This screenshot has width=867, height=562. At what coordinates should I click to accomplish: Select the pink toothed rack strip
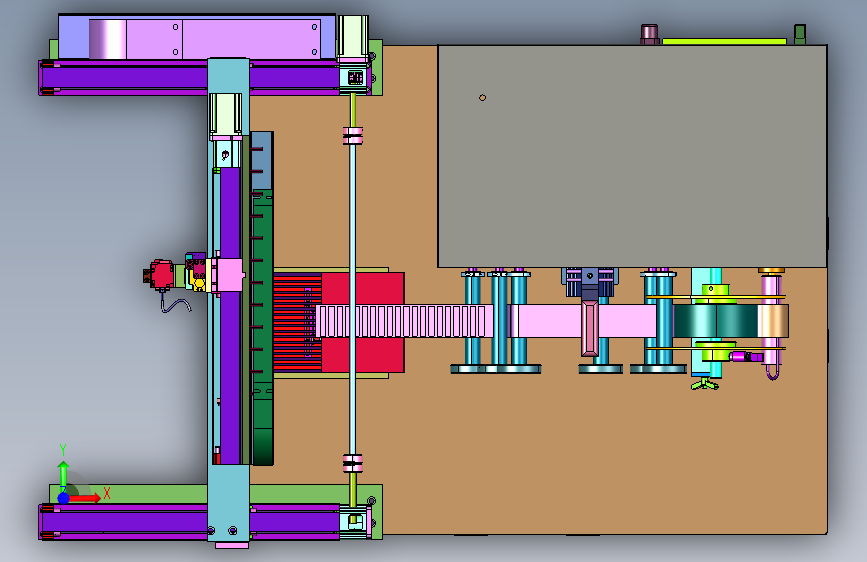[x=404, y=321]
